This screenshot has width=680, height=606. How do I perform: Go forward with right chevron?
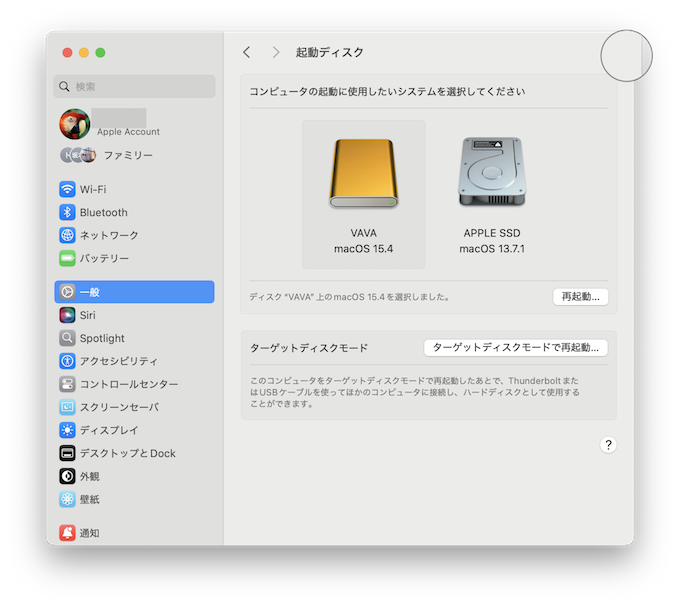pyautogui.click(x=276, y=52)
